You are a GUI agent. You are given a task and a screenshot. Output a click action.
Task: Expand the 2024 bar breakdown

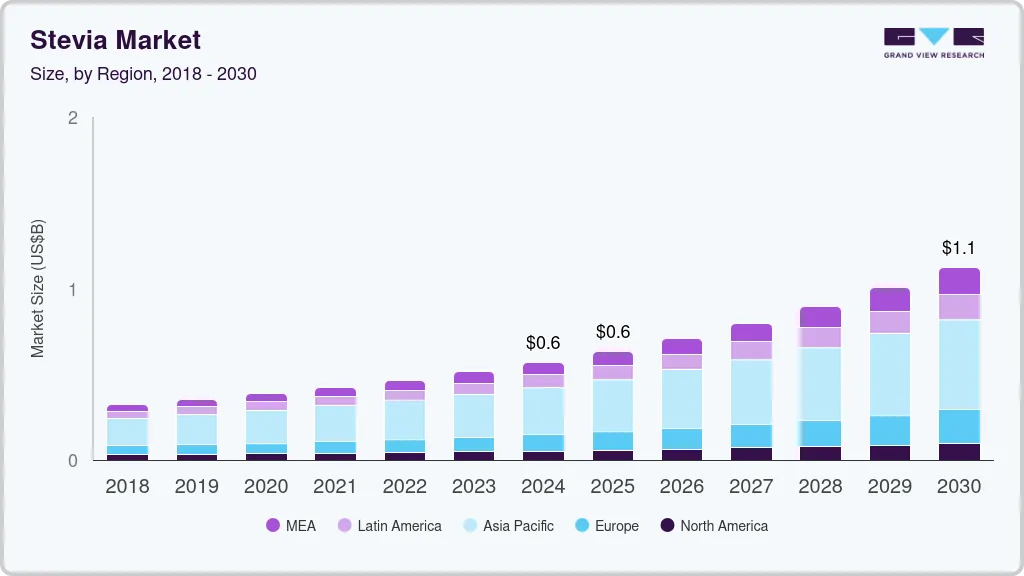coord(543,410)
